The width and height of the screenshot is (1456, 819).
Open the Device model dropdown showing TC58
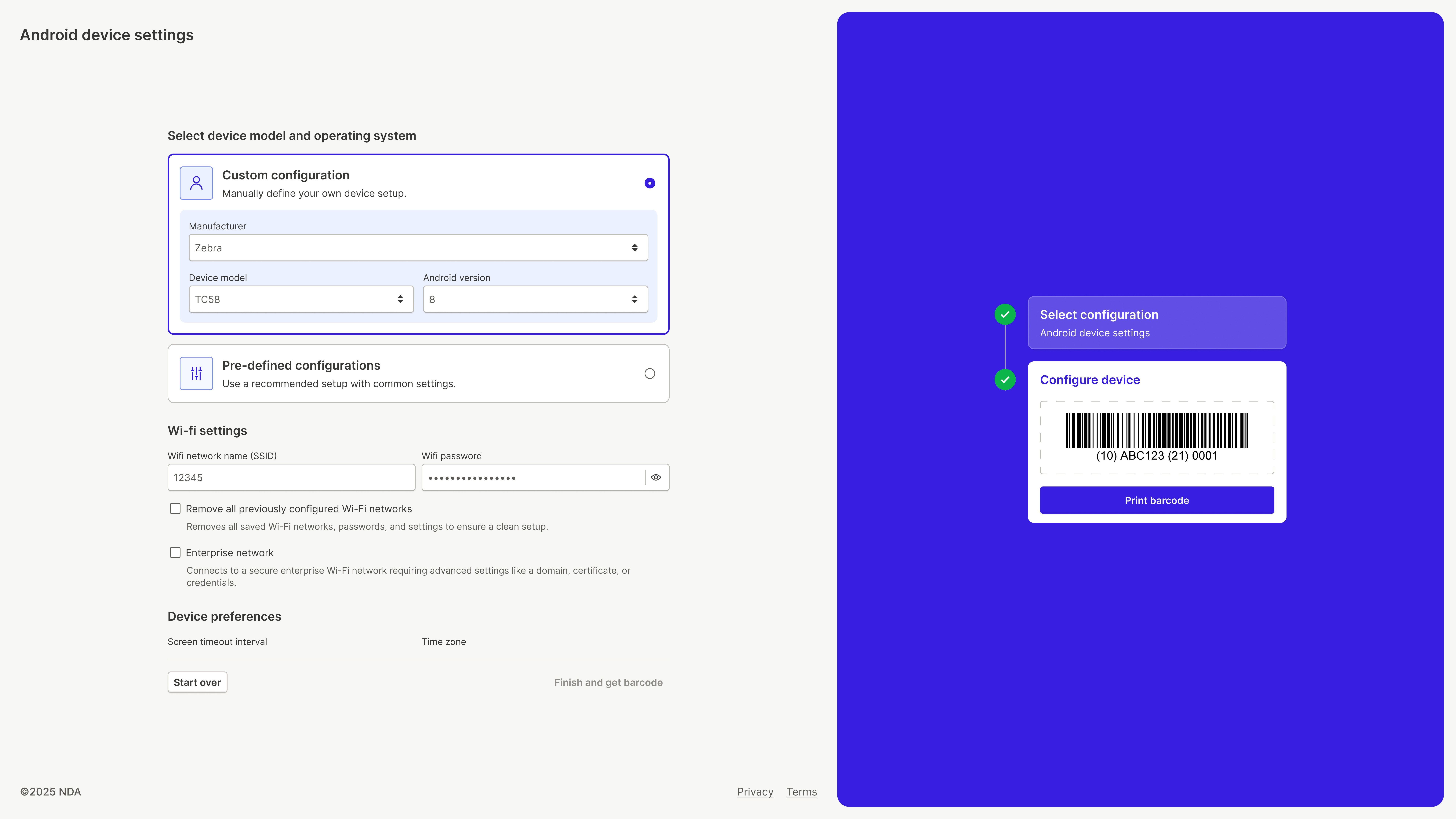(301, 299)
